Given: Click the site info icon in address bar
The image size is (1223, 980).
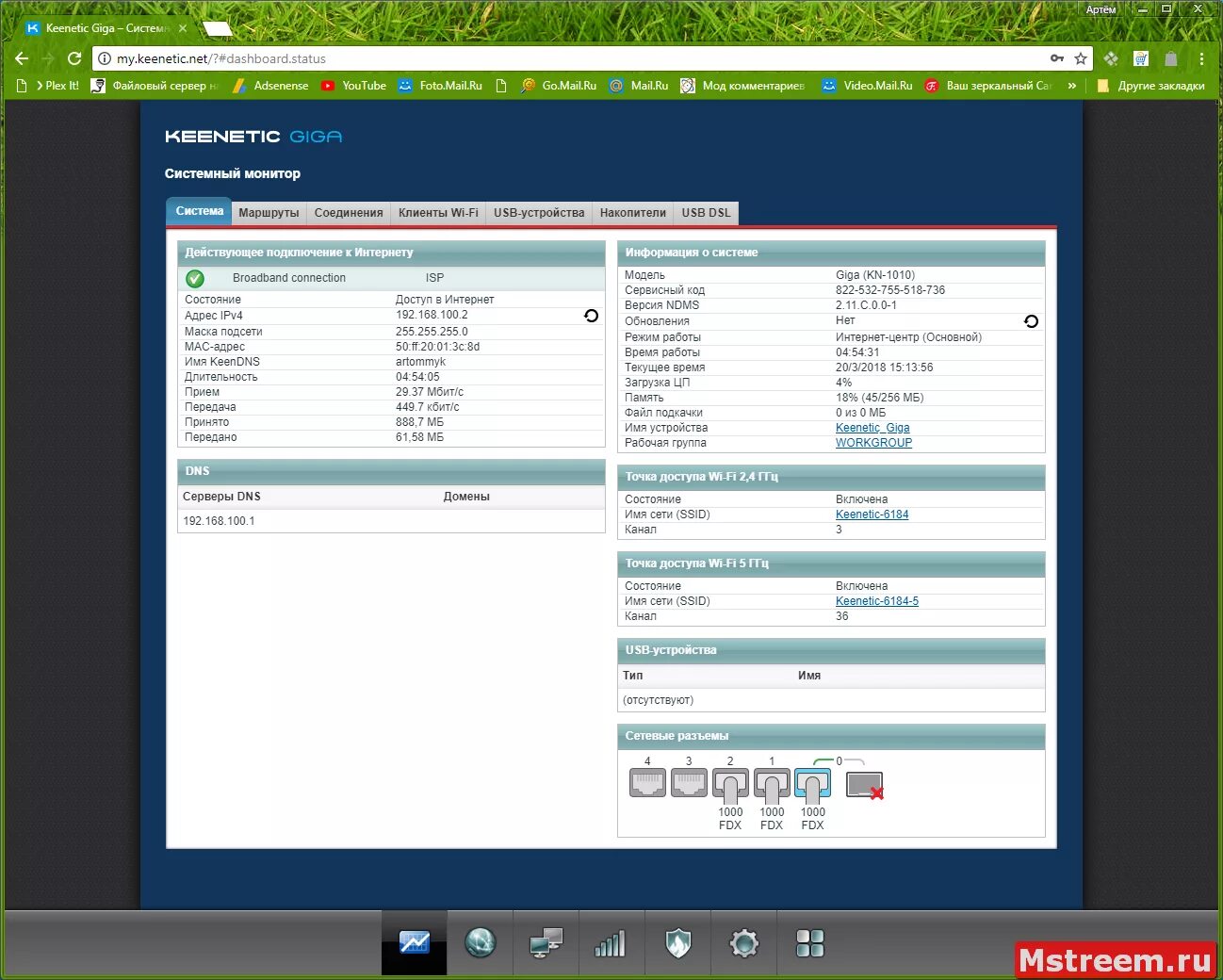Looking at the screenshot, I should (x=105, y=58).
